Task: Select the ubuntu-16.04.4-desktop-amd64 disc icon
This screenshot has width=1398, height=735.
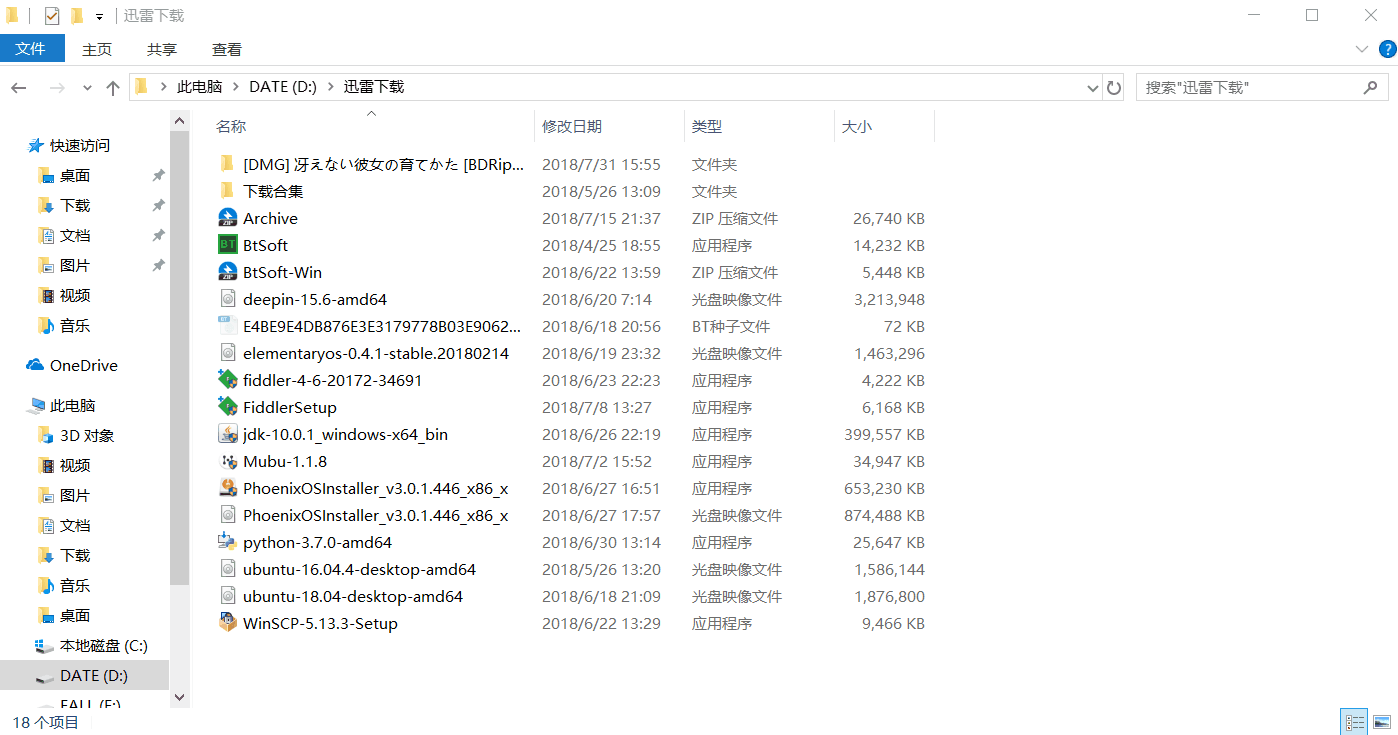Action: point(227,569)
